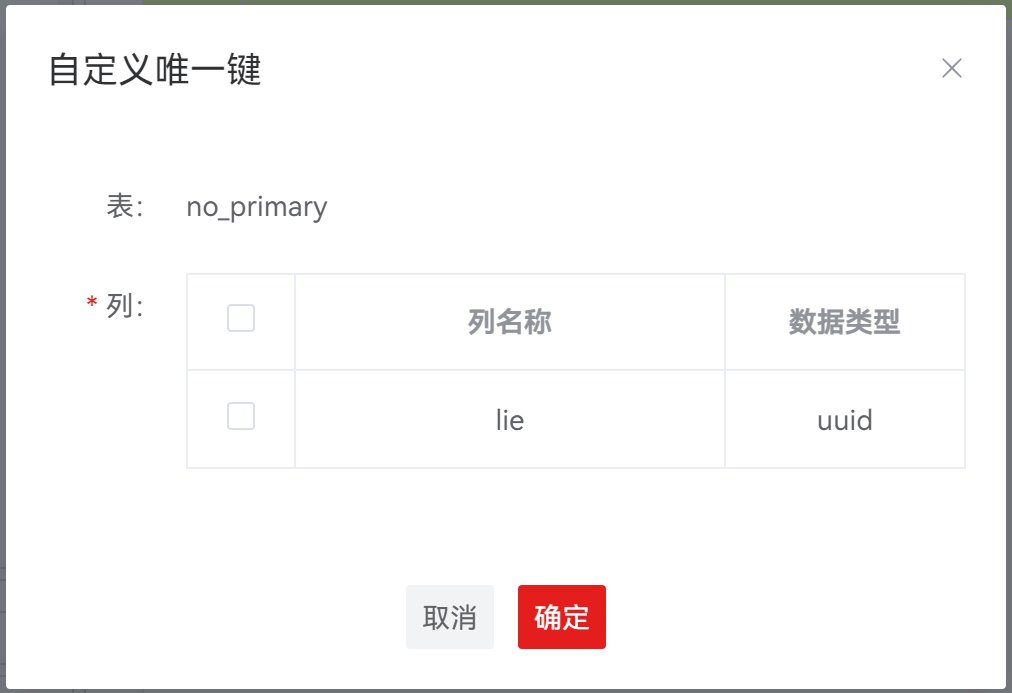Click the table name no_primary
This screenshot has width=1012, height=693.
pyautogui.click(x=256, y=207)
